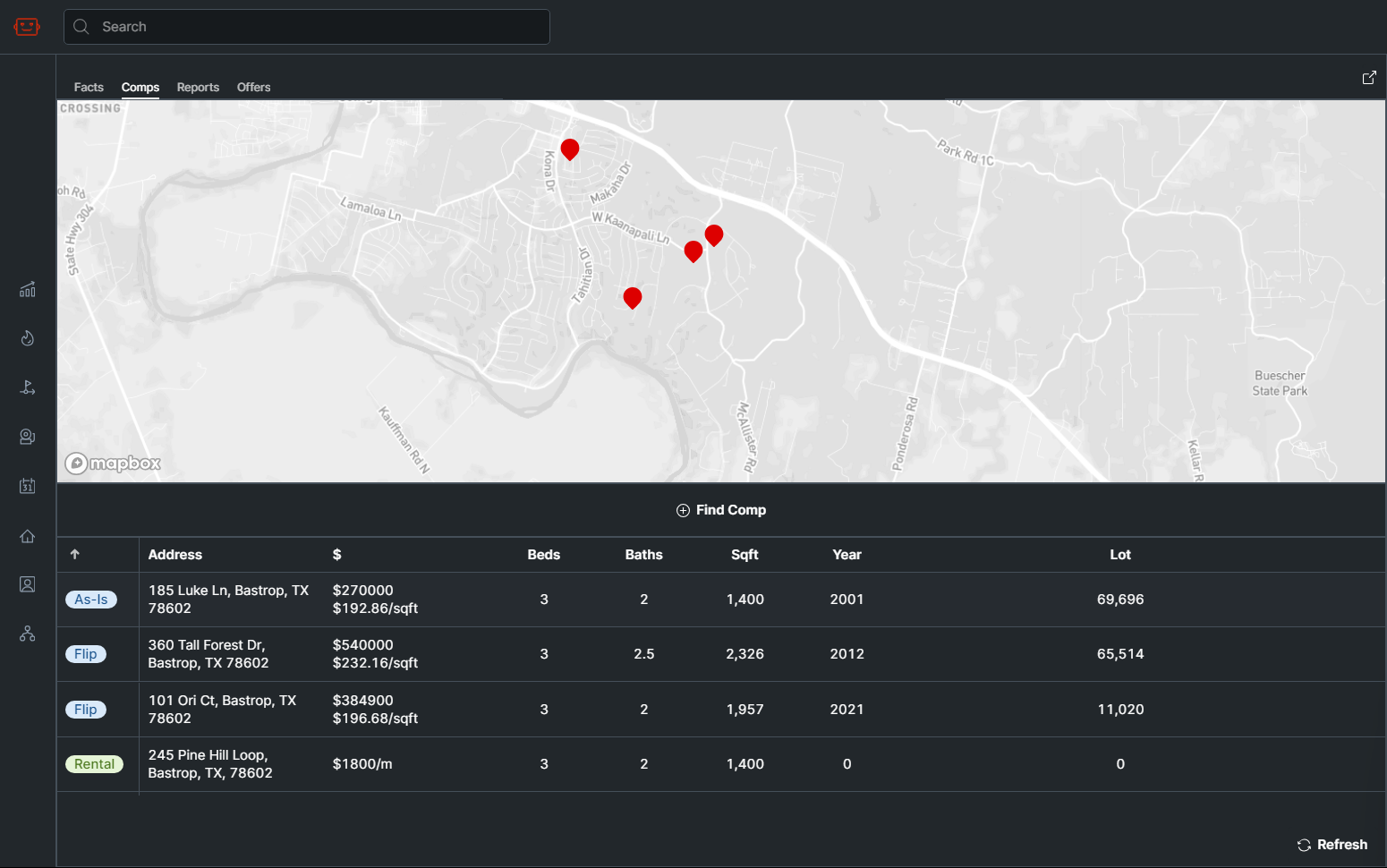Click the Find Comp button
1387x868 pixels.
point(721,510)
